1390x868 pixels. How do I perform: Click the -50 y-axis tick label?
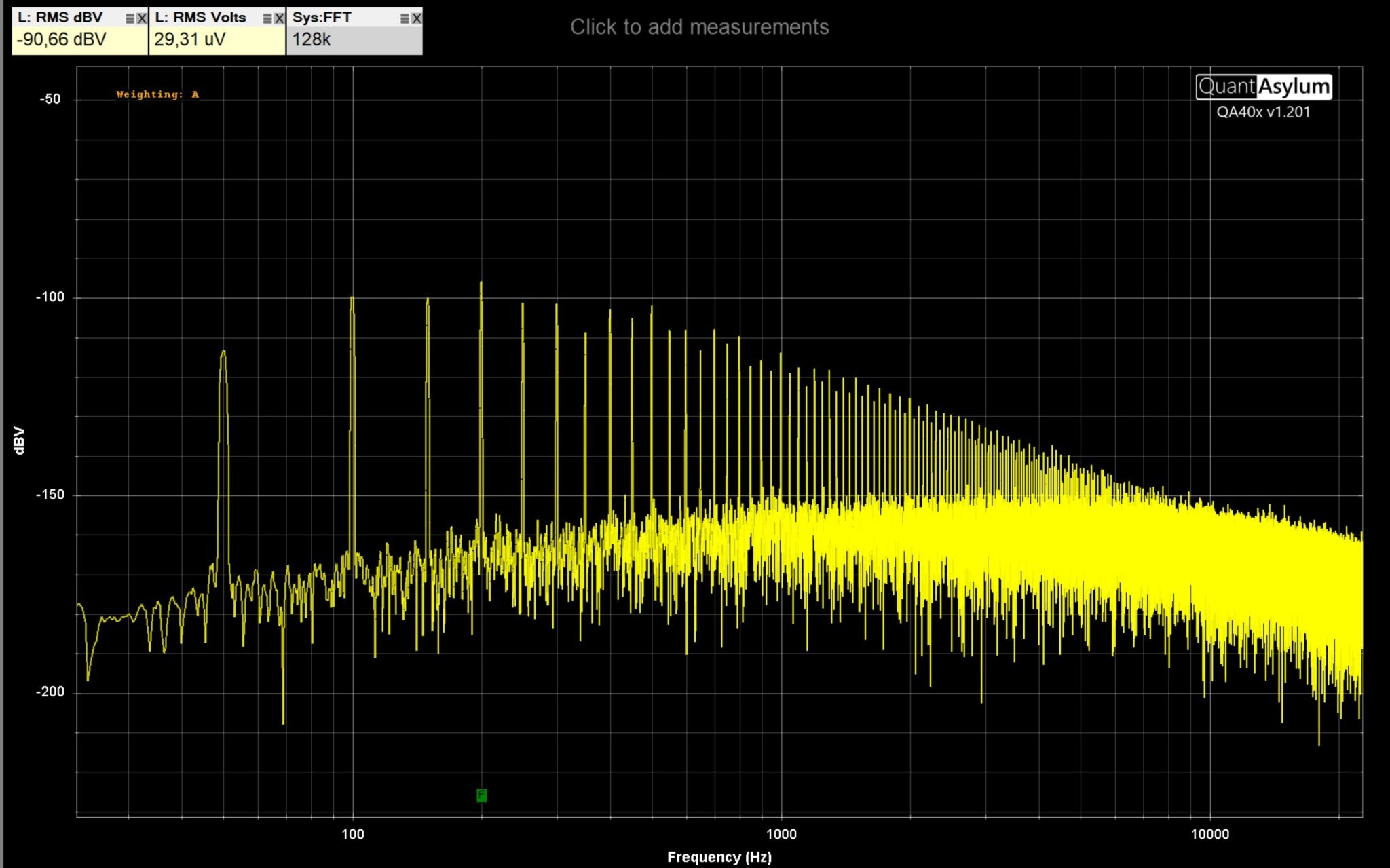pyautogui.click(x=50, y=99)
